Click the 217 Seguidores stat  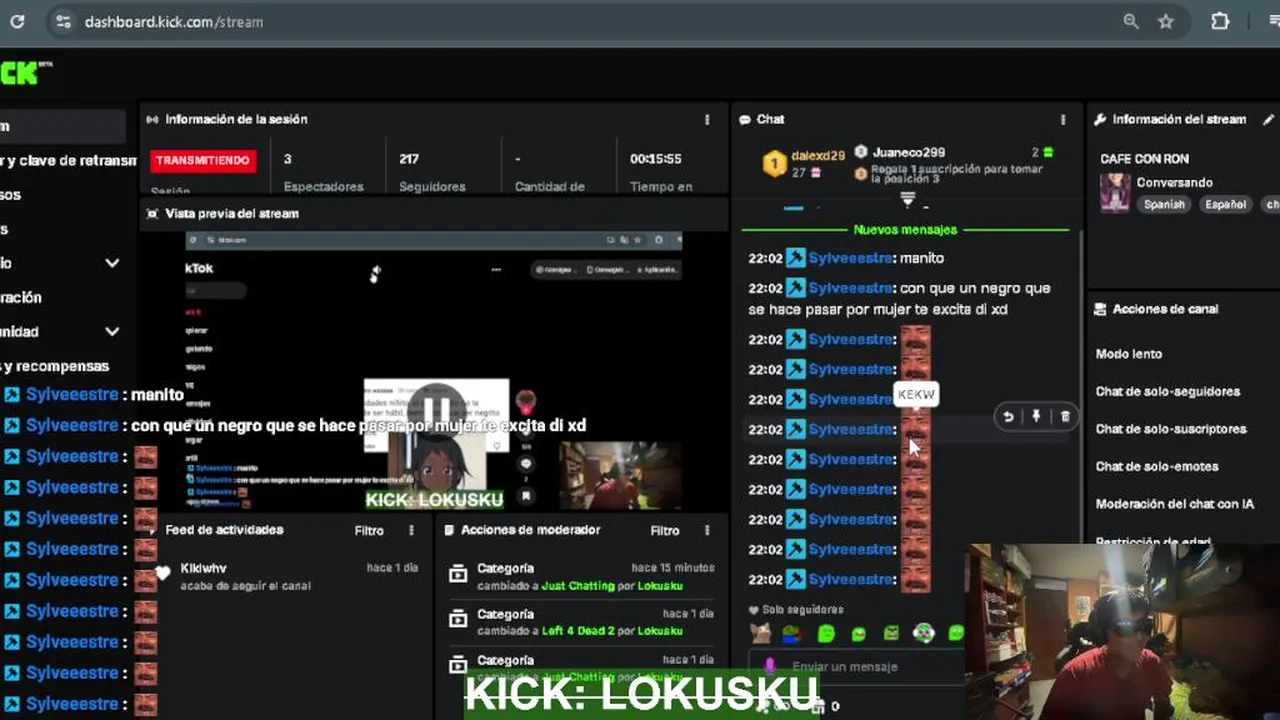coord(432,172)
